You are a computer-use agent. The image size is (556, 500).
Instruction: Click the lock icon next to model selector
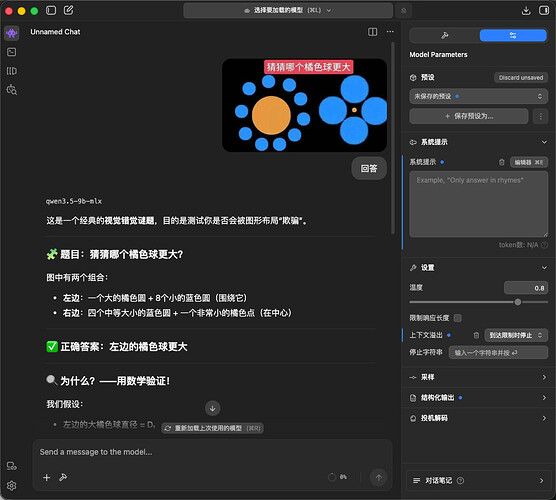tap(404, 11)
